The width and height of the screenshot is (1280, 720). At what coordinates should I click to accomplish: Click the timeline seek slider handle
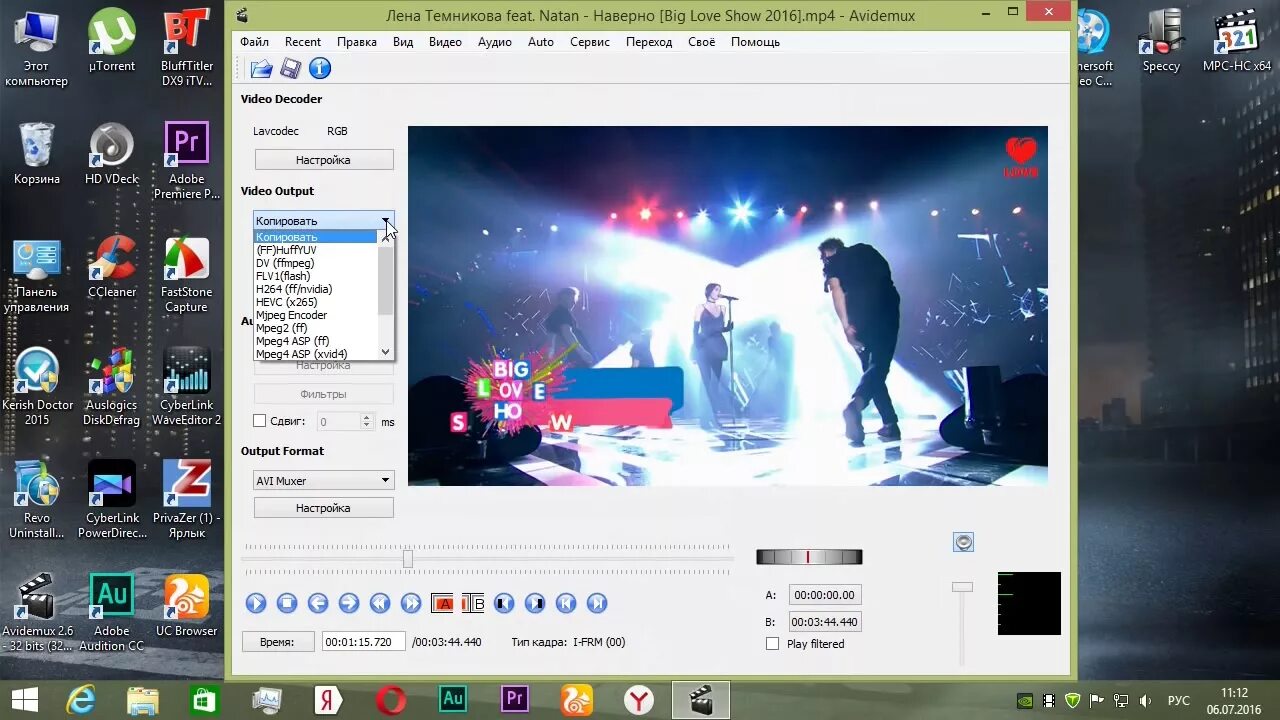pyautogui.click(x=407, y=559)
